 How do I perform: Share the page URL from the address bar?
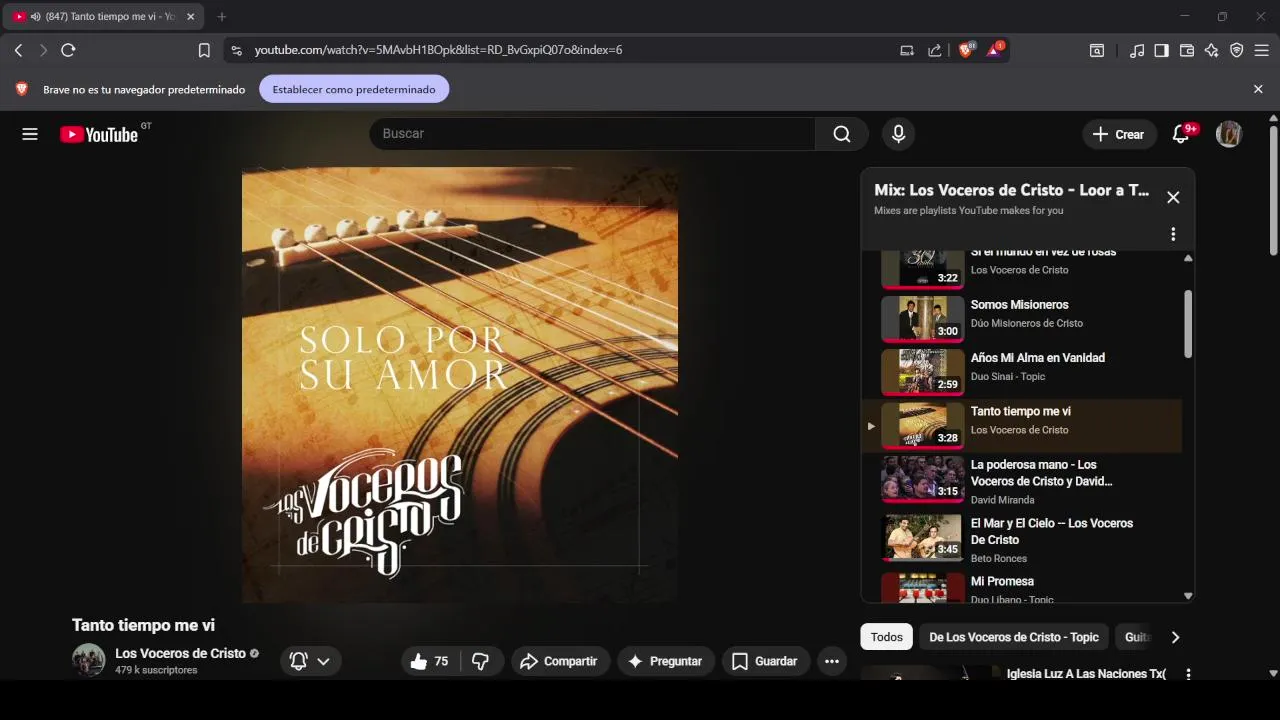[934, 50]
